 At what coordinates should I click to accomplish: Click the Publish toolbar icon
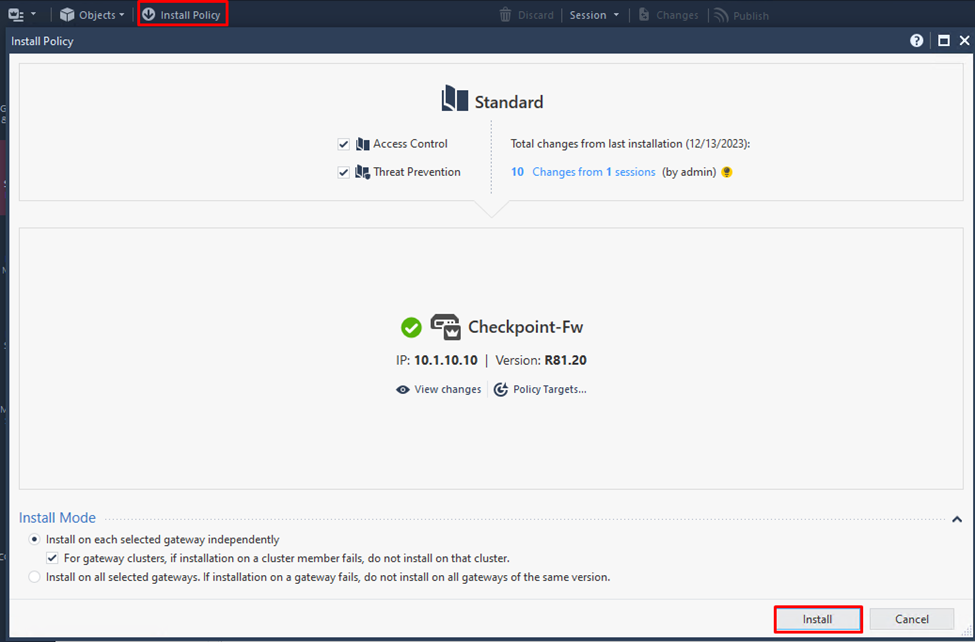720,15
